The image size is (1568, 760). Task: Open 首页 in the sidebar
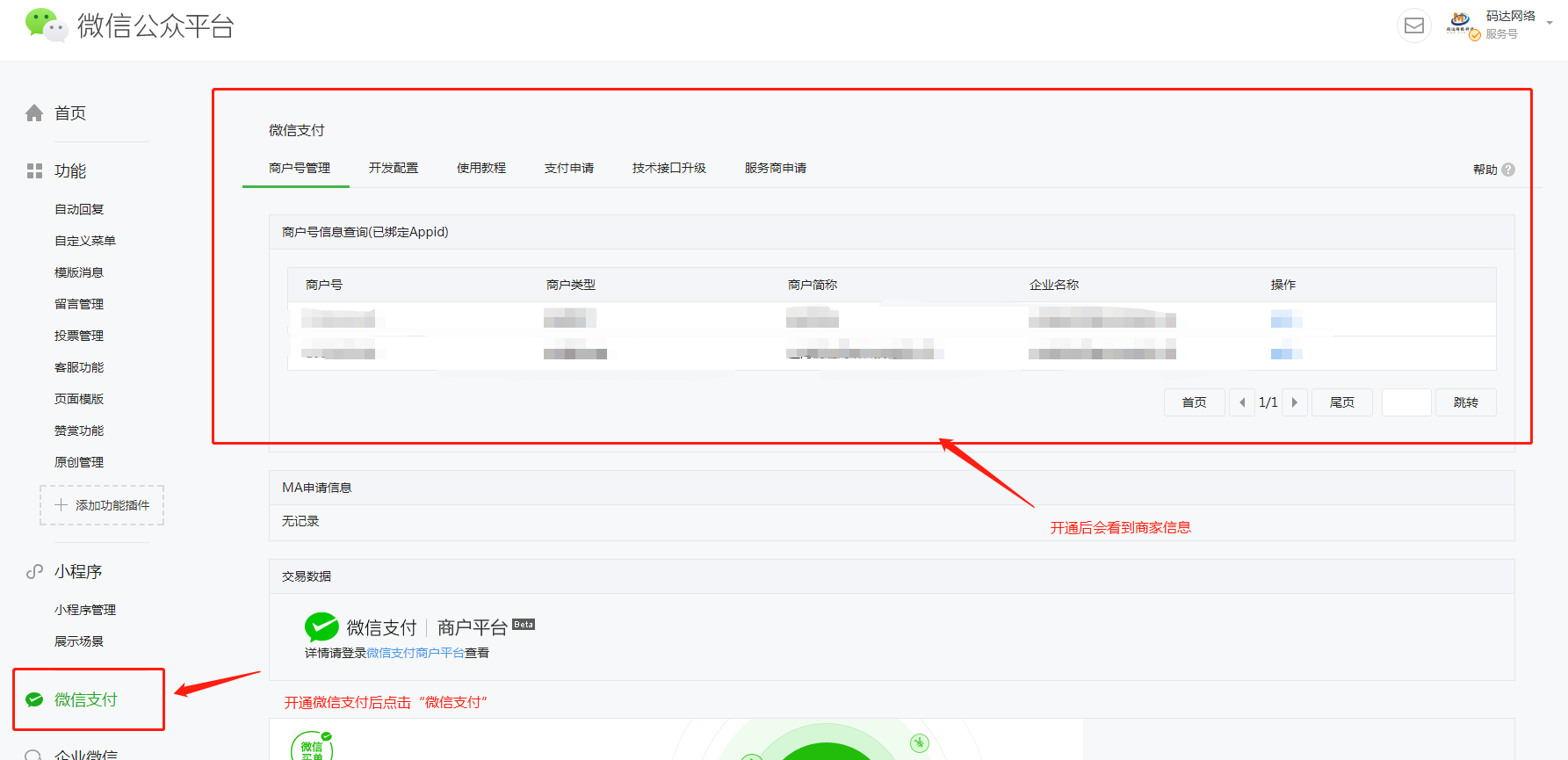[x=70, y=112]
